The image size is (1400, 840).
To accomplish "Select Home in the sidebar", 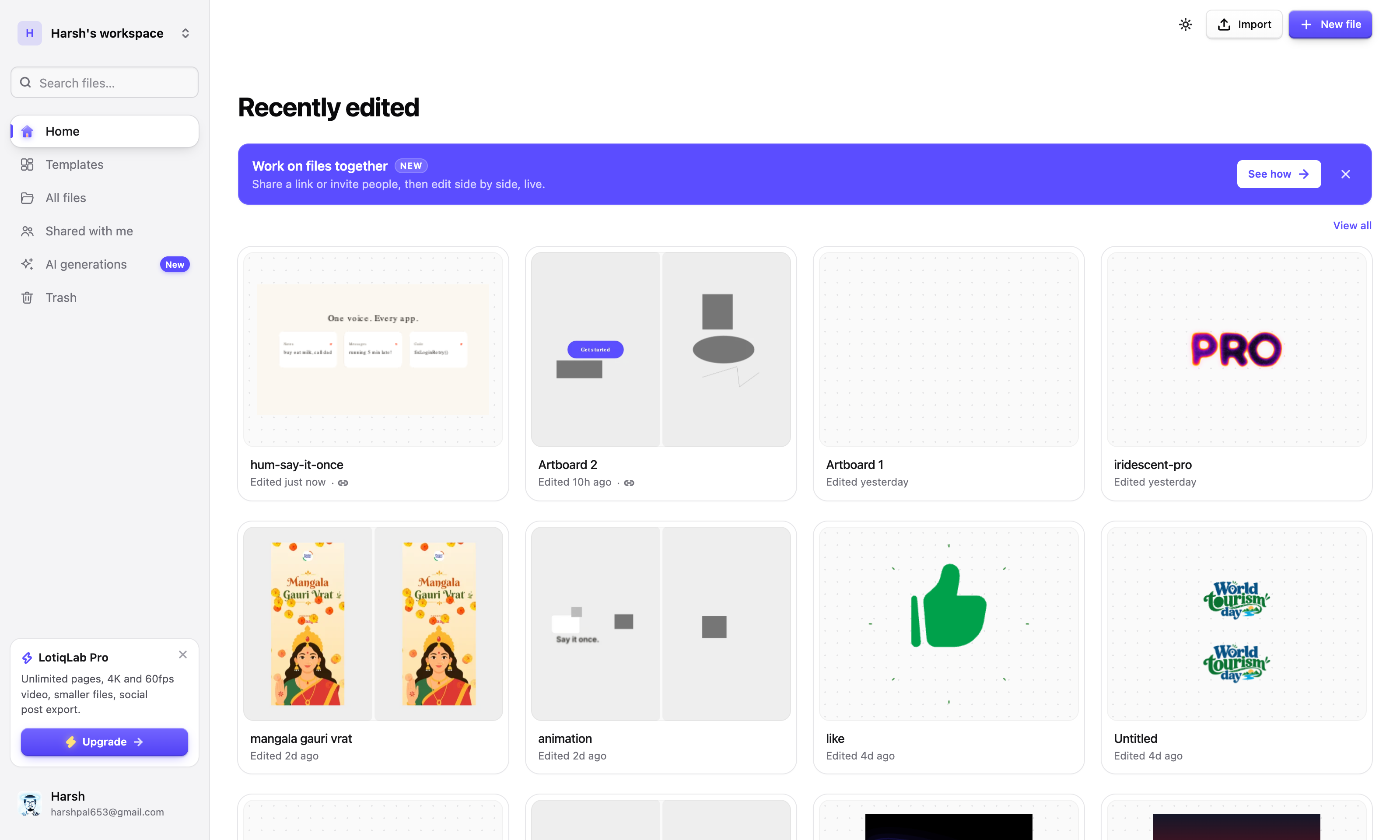I will (105, 131).
